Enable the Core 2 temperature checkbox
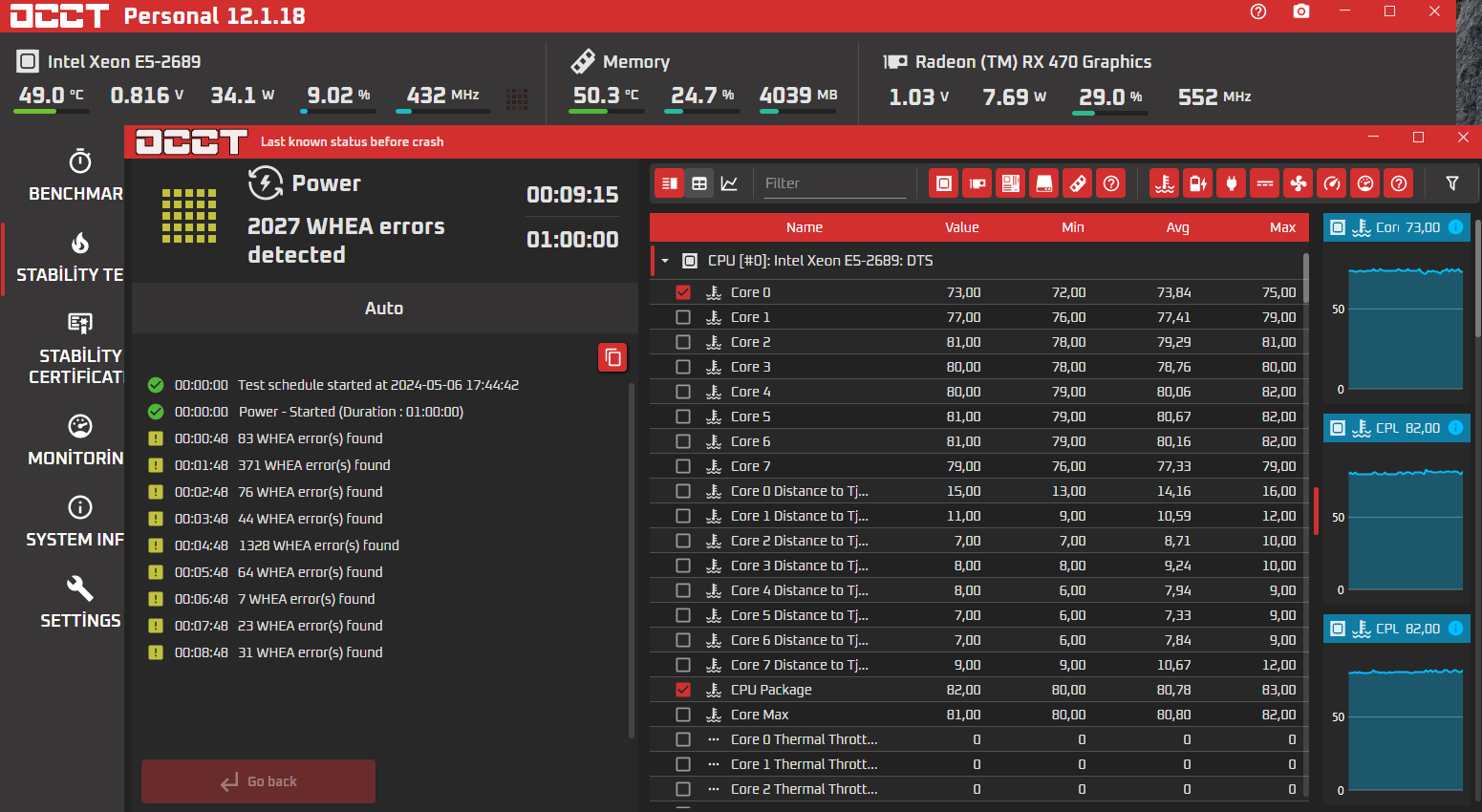Screen dimensions: 1482x812 [x=683, y=342]
